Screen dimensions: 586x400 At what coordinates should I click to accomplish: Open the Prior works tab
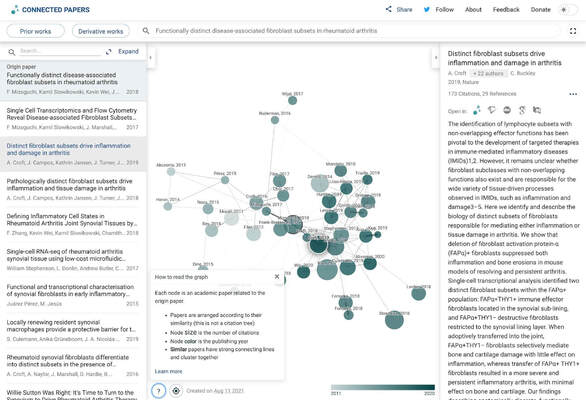(36, 31)
